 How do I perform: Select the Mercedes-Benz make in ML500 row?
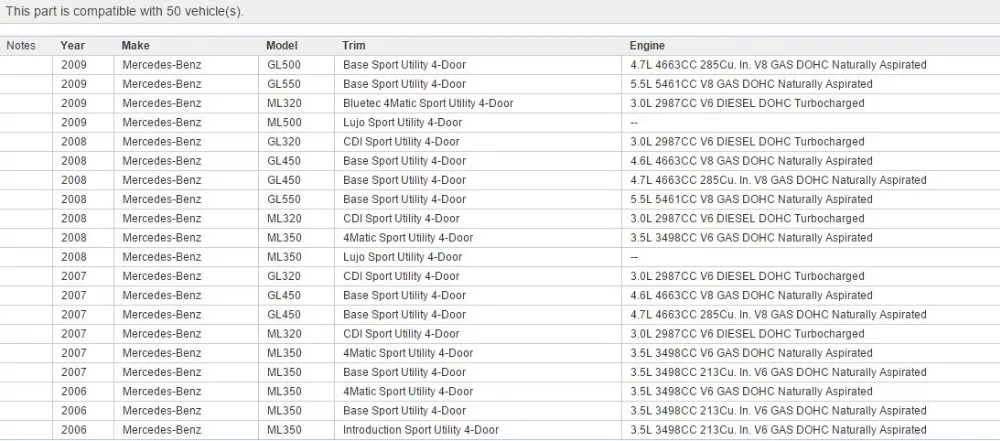[x=161, y=123]
